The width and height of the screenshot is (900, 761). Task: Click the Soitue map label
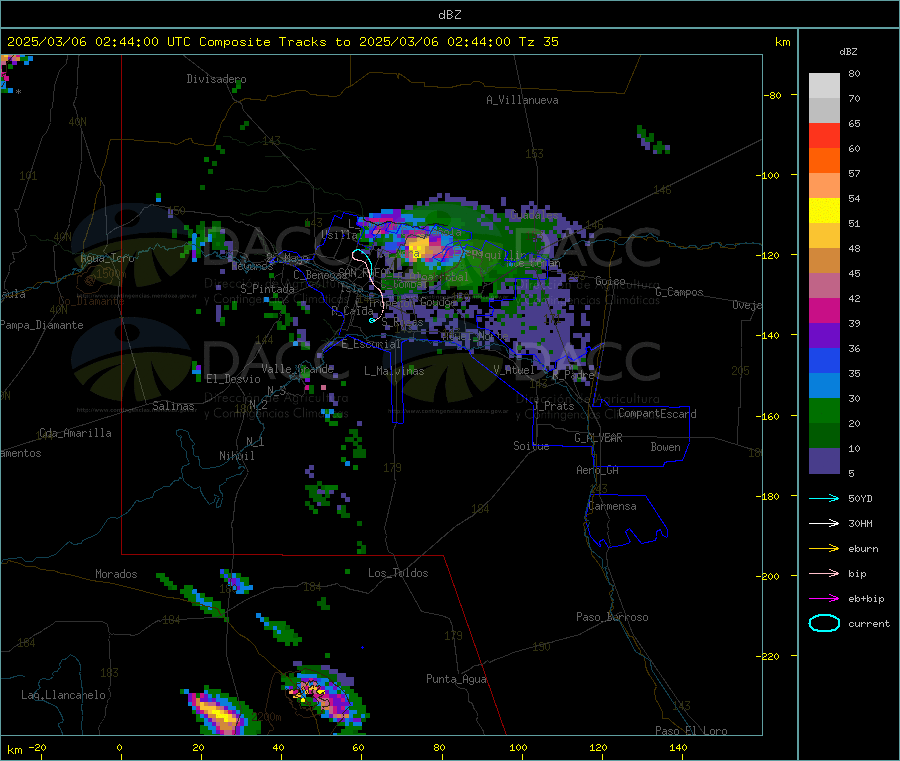coord(531,446)
